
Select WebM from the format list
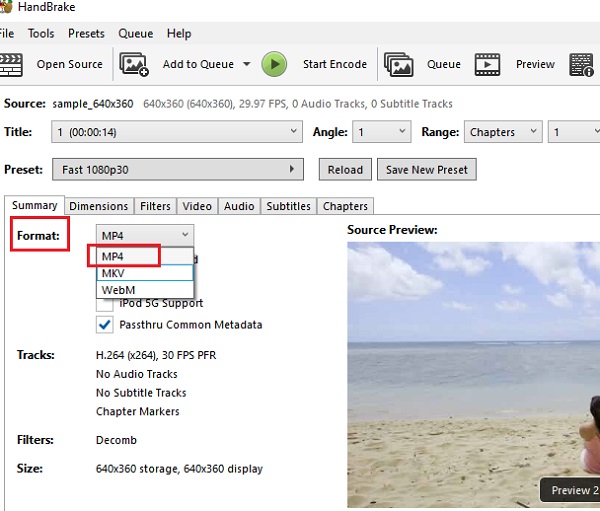[145, 290]
